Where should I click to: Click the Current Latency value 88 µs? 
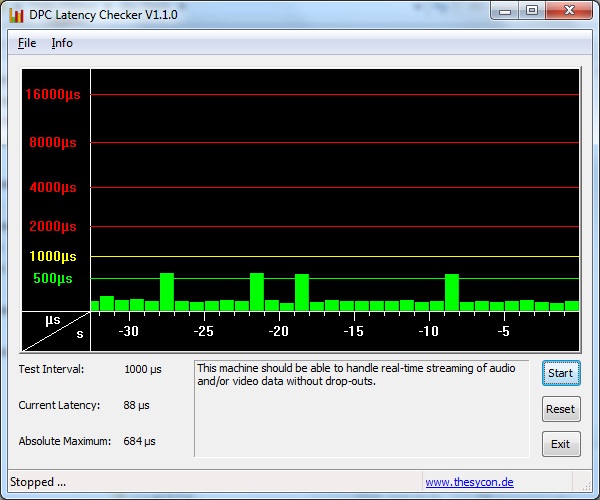(136, 405)
